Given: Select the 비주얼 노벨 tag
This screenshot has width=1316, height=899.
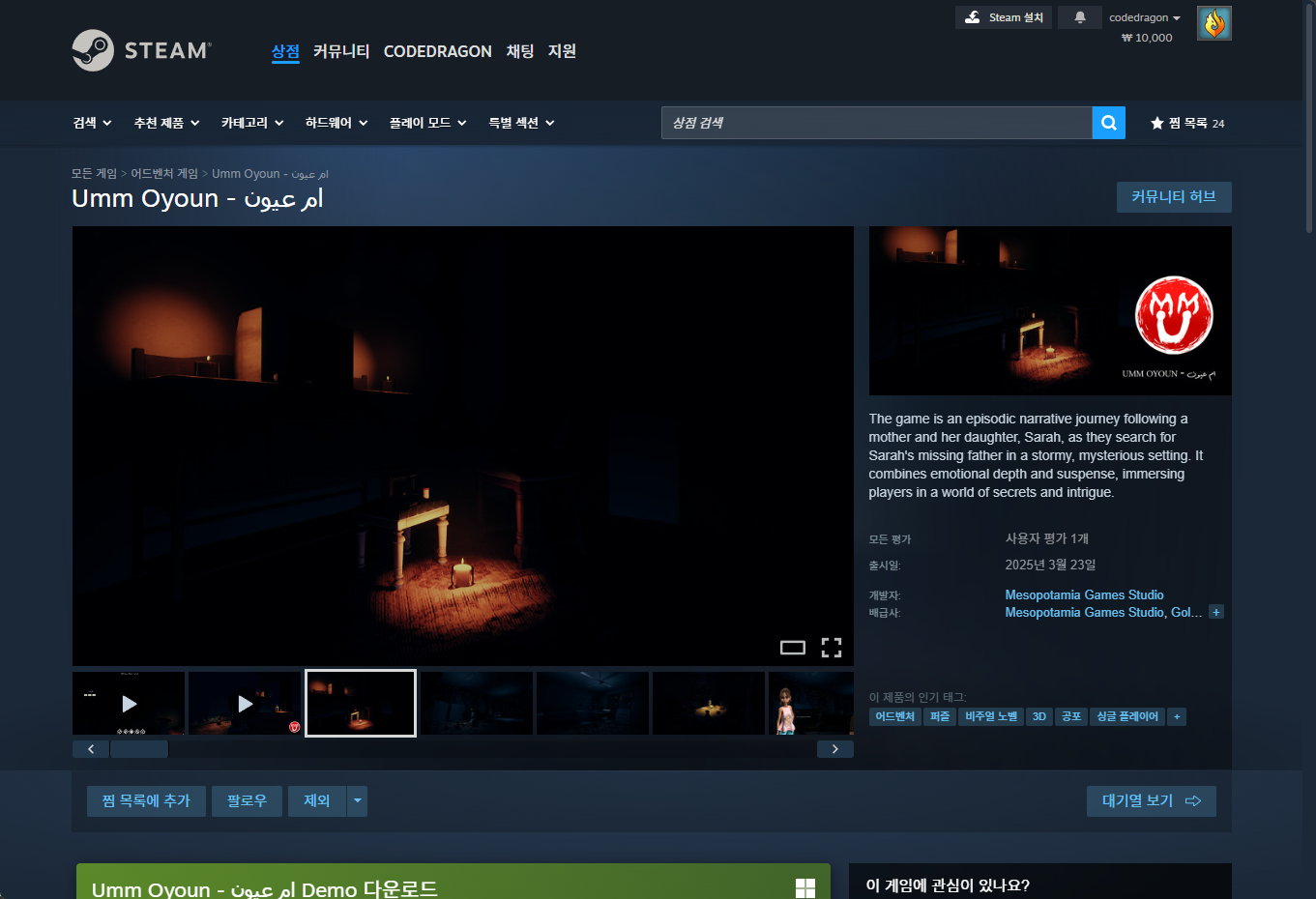Looking at the screenshot, I should [991, 716].
